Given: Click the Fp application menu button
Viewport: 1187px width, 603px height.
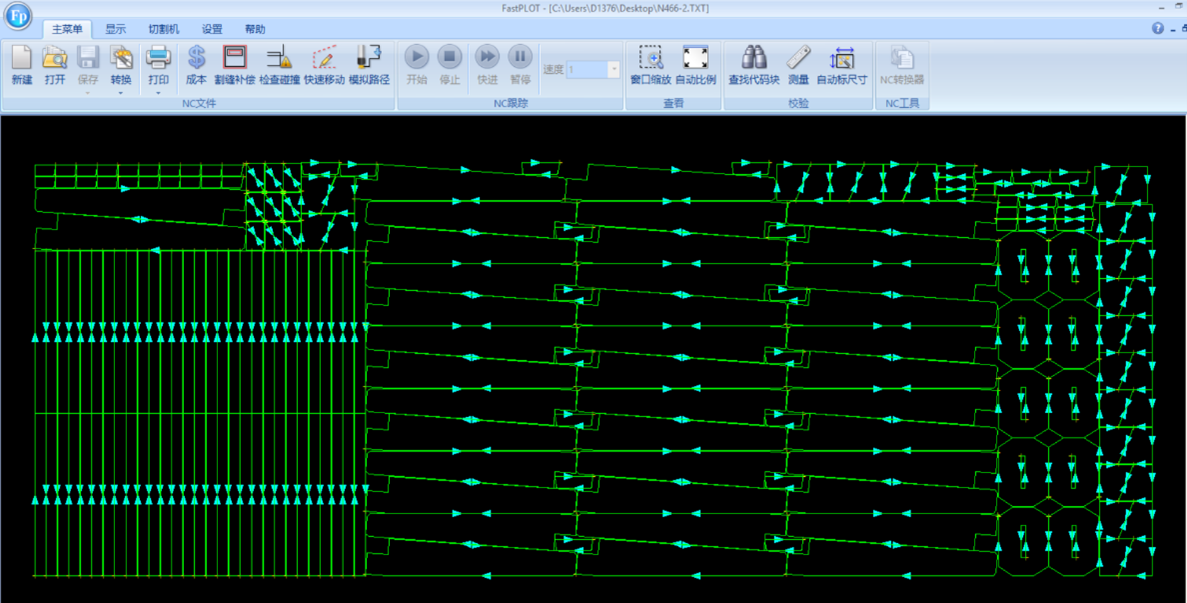Looking at the screenshot, I should tap(18, 17).
